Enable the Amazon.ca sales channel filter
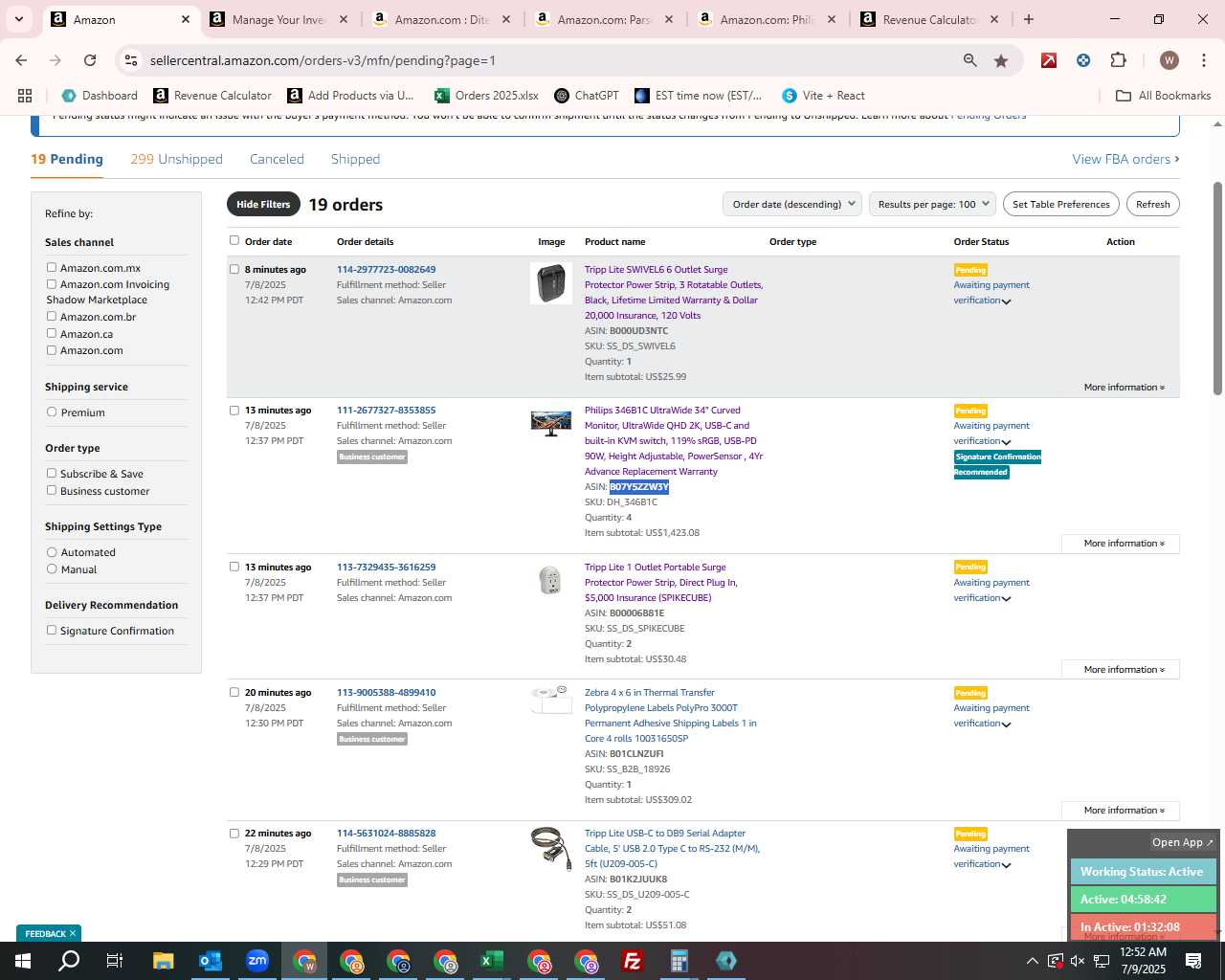This screenshot has width=1225, height=980. click(52, 334)
